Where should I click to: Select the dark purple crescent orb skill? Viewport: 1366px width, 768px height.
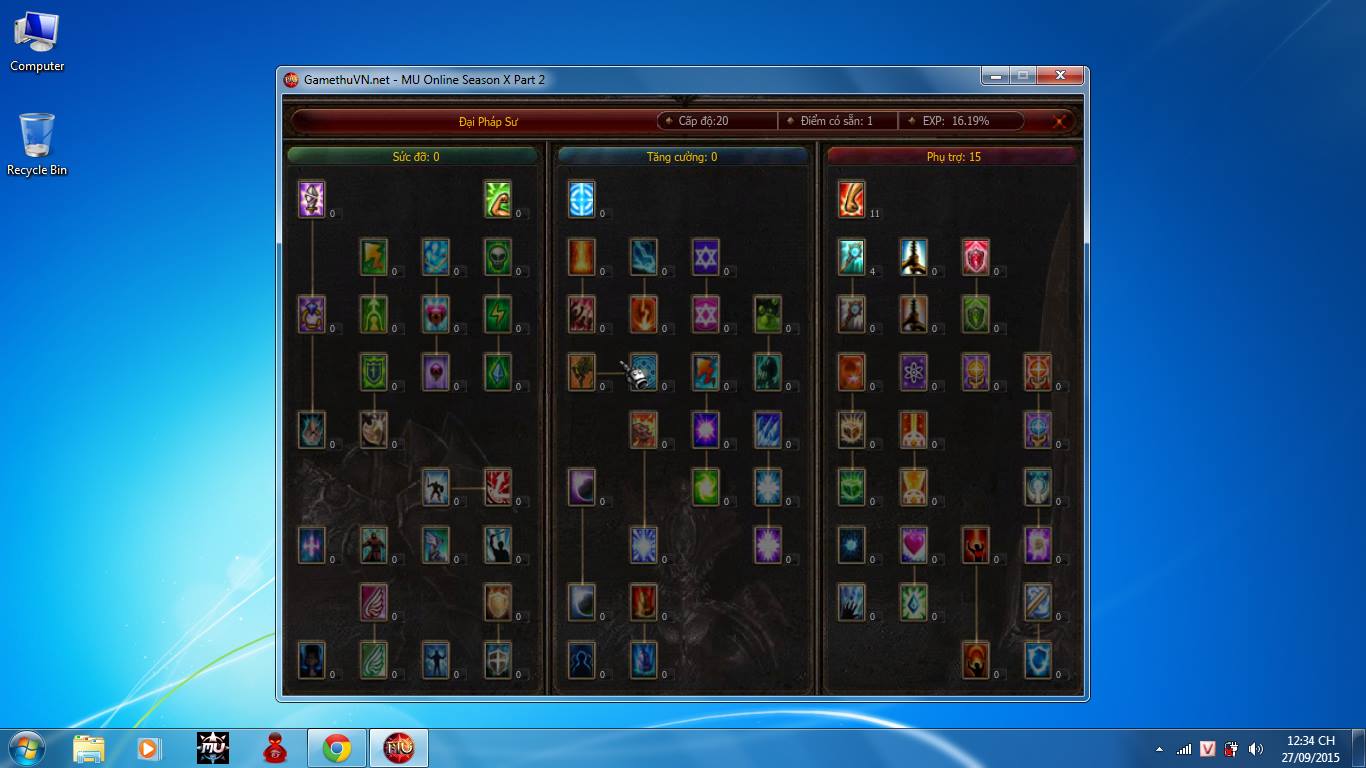[582, 487]
